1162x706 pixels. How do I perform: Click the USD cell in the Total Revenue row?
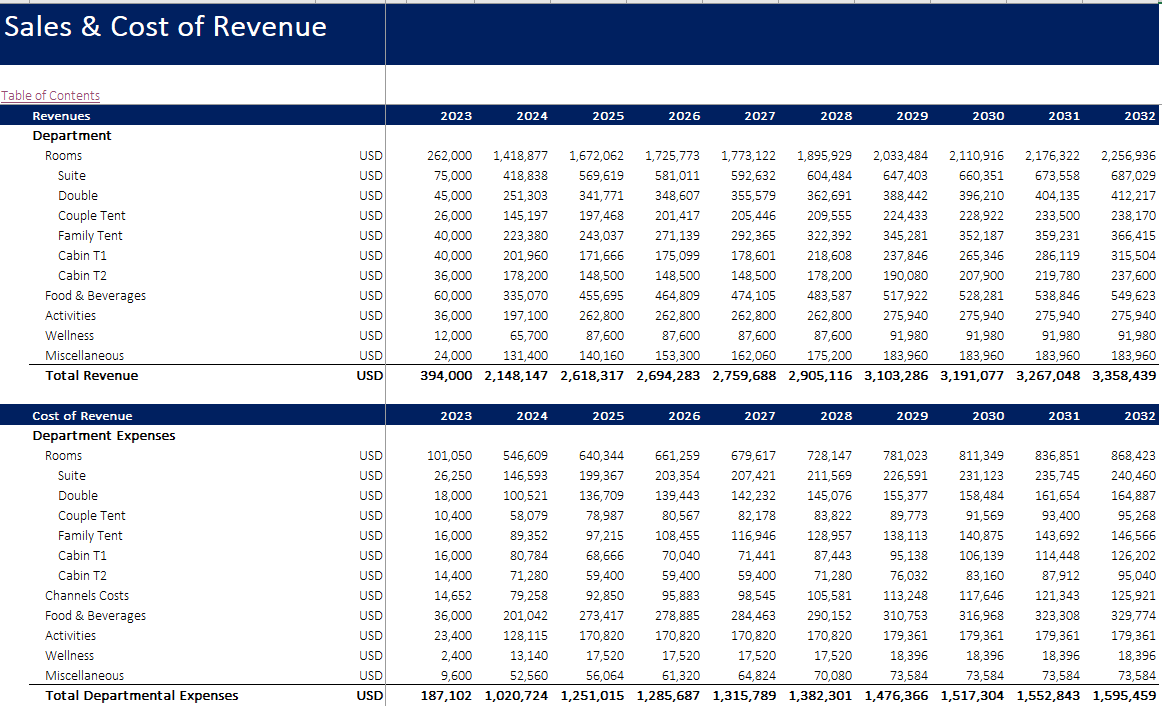pyautogui.click(x=369, y=376)
